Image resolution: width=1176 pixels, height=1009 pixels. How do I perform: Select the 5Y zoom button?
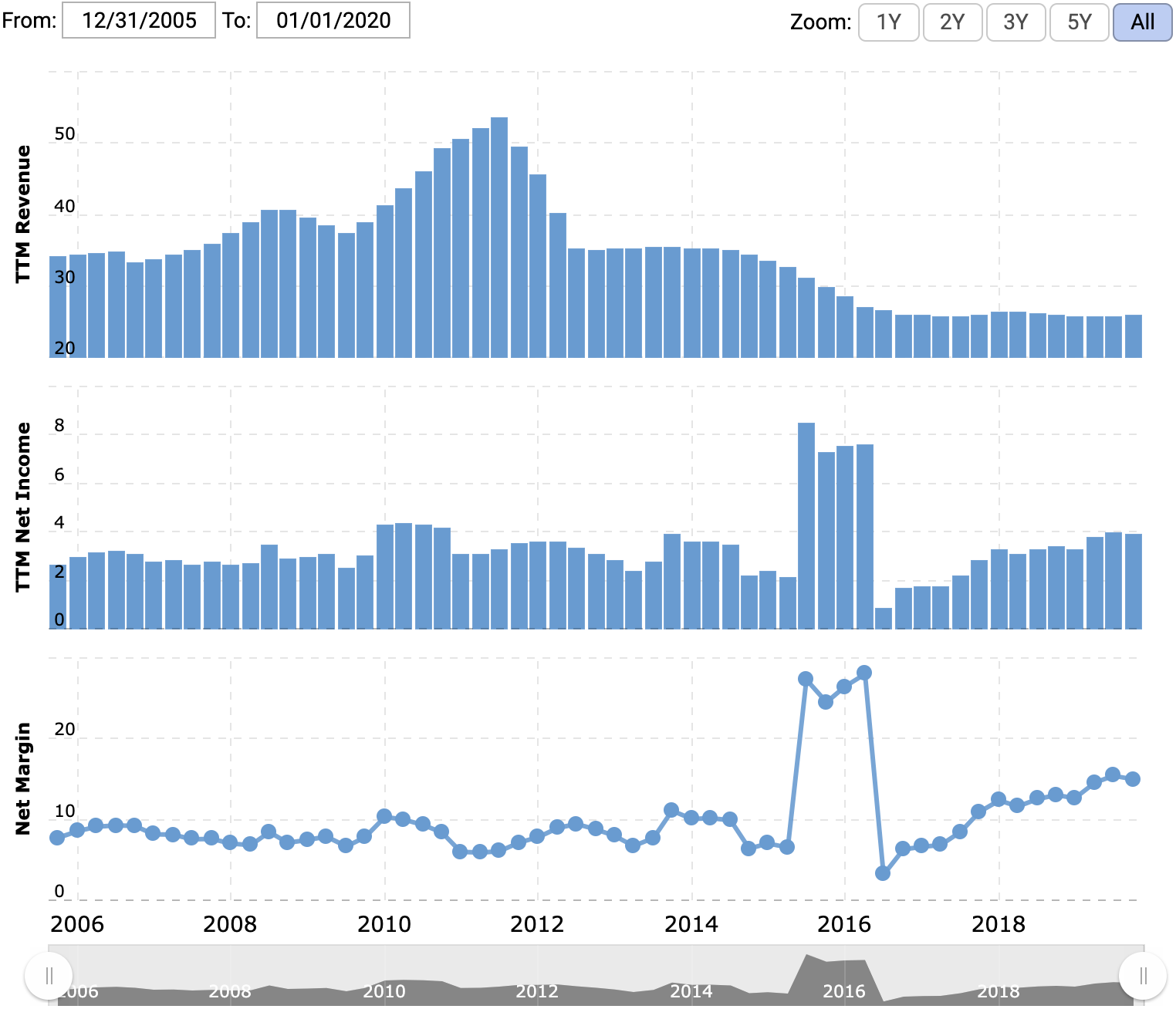click(1080, 22)
